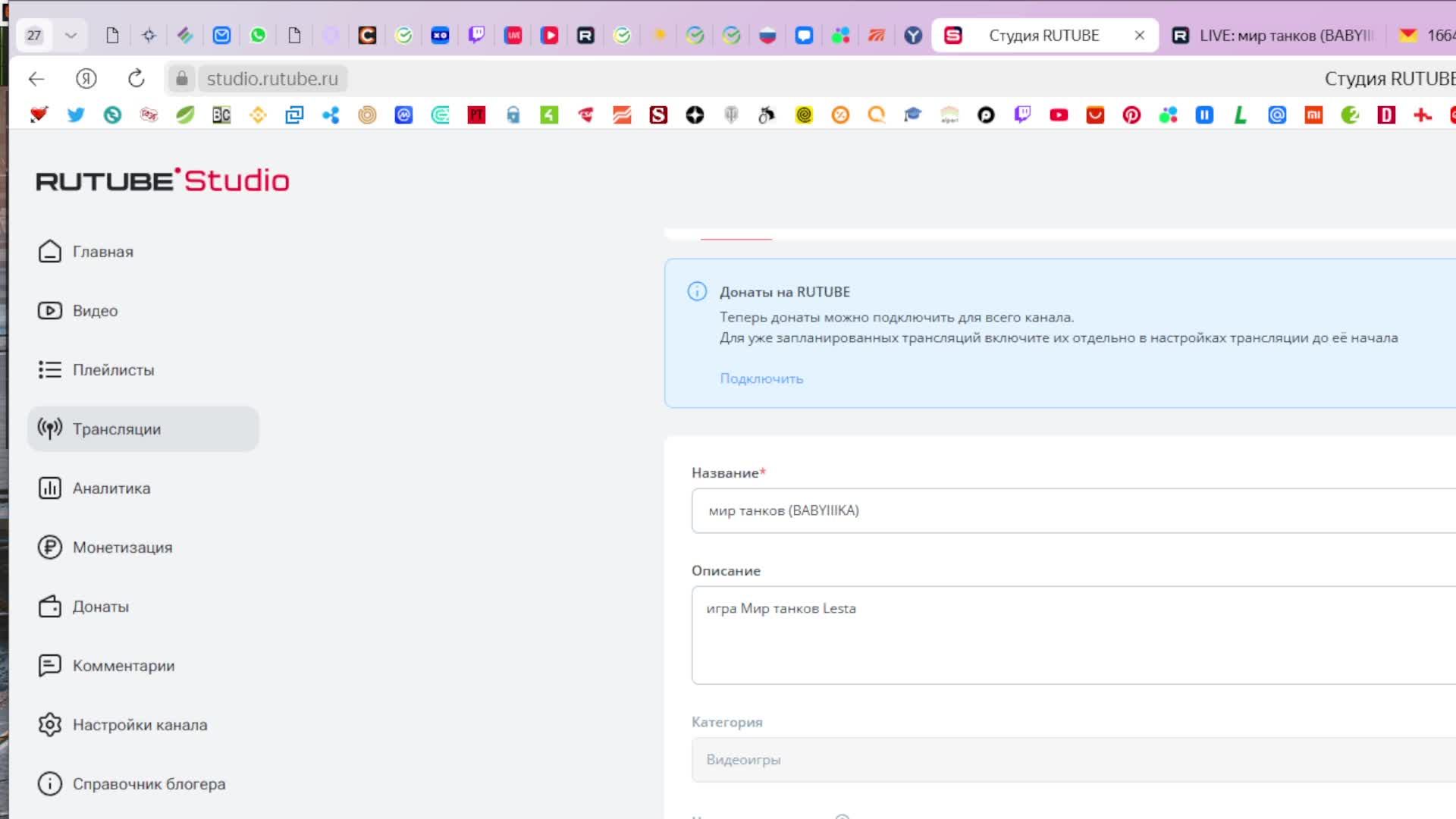Open Справочник блогера info icon
This screenshot has height=819, width=1456.
coord(50,784)
